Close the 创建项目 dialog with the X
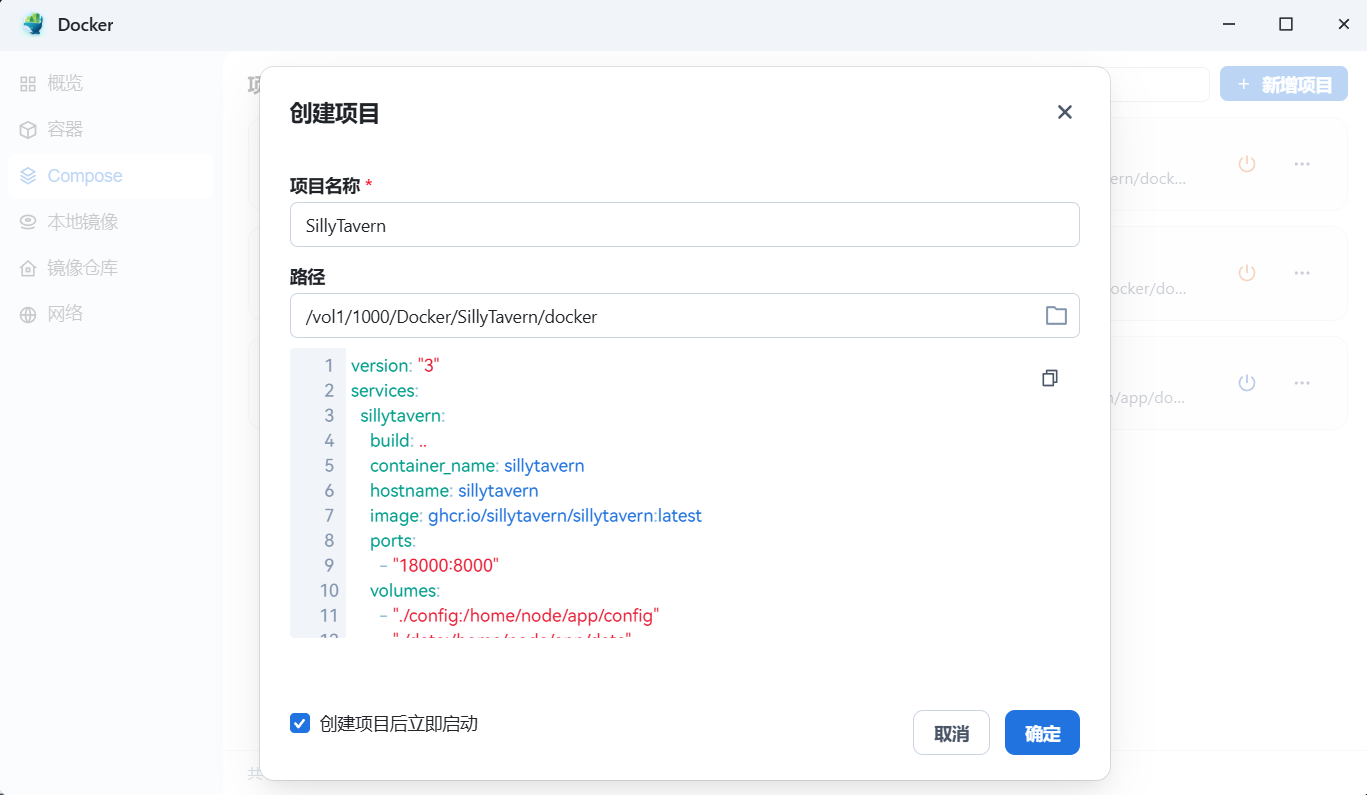1367x795 pixels. click(x=1065, y=112)
